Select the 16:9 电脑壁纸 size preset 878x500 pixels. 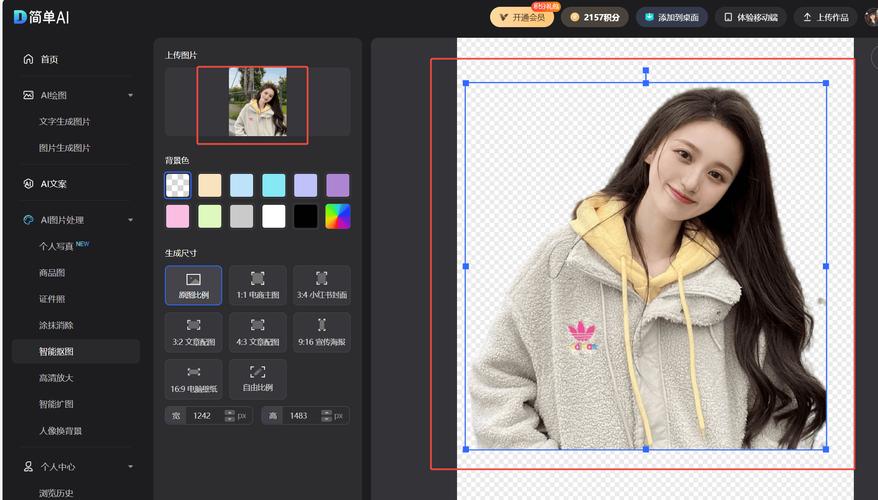point(193,379)
